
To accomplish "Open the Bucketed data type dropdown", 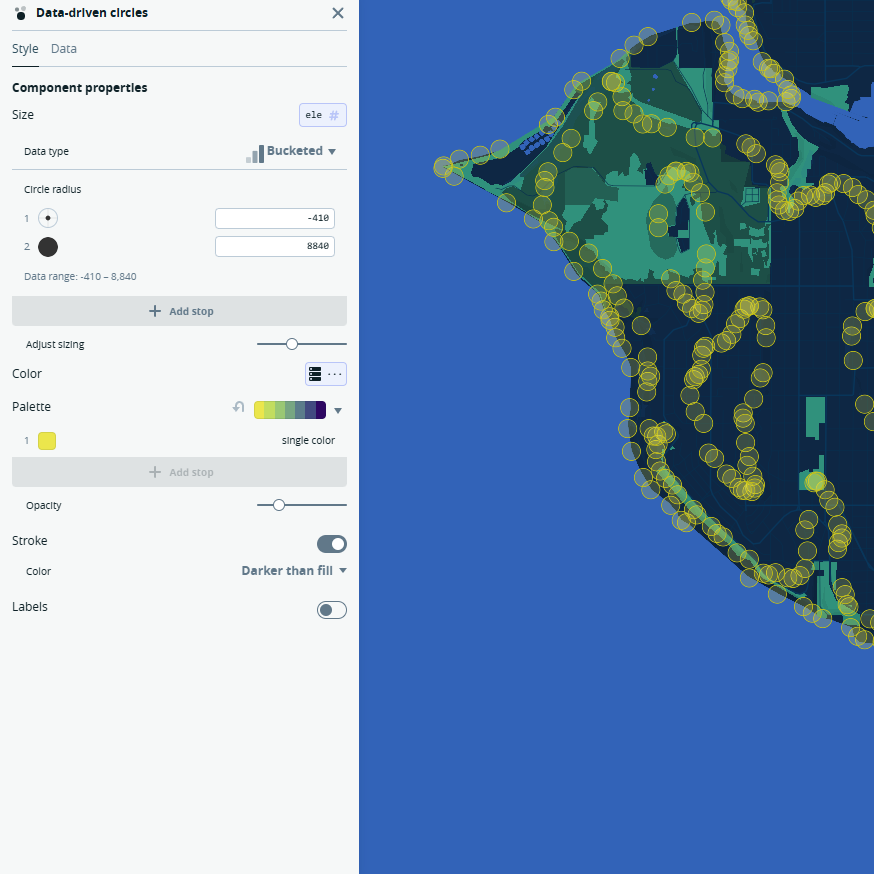I will 296,152.
